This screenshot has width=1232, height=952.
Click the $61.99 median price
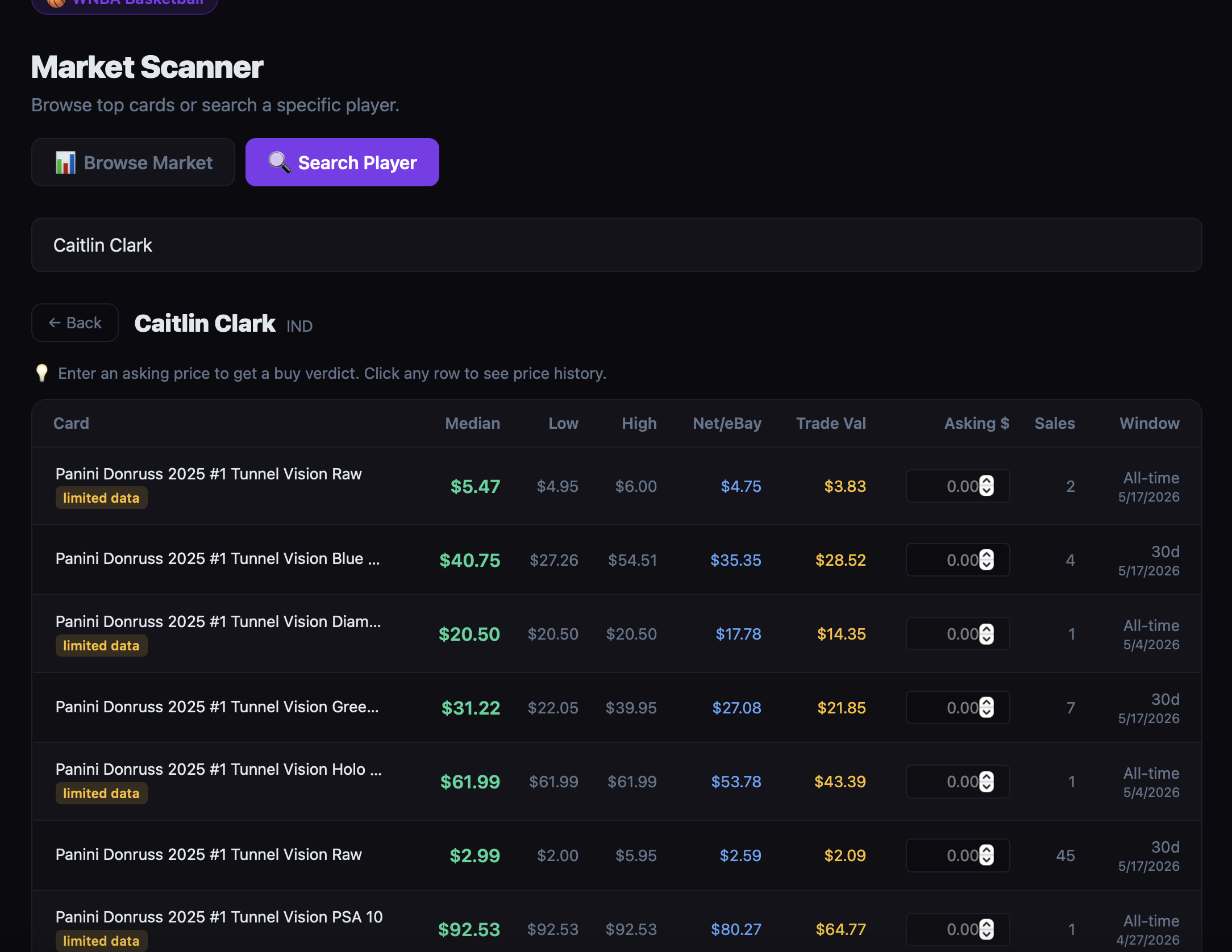[470, 782]
